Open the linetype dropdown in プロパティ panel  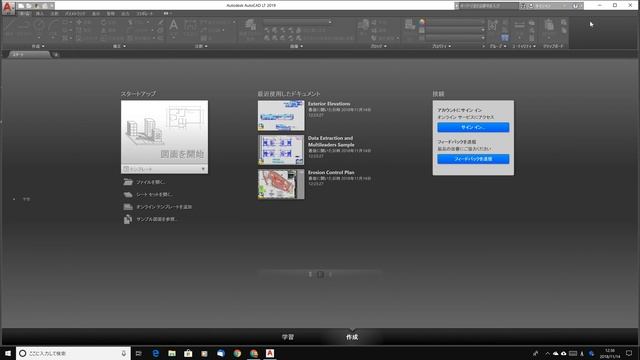pyautogui.click(x=456, y=38)
